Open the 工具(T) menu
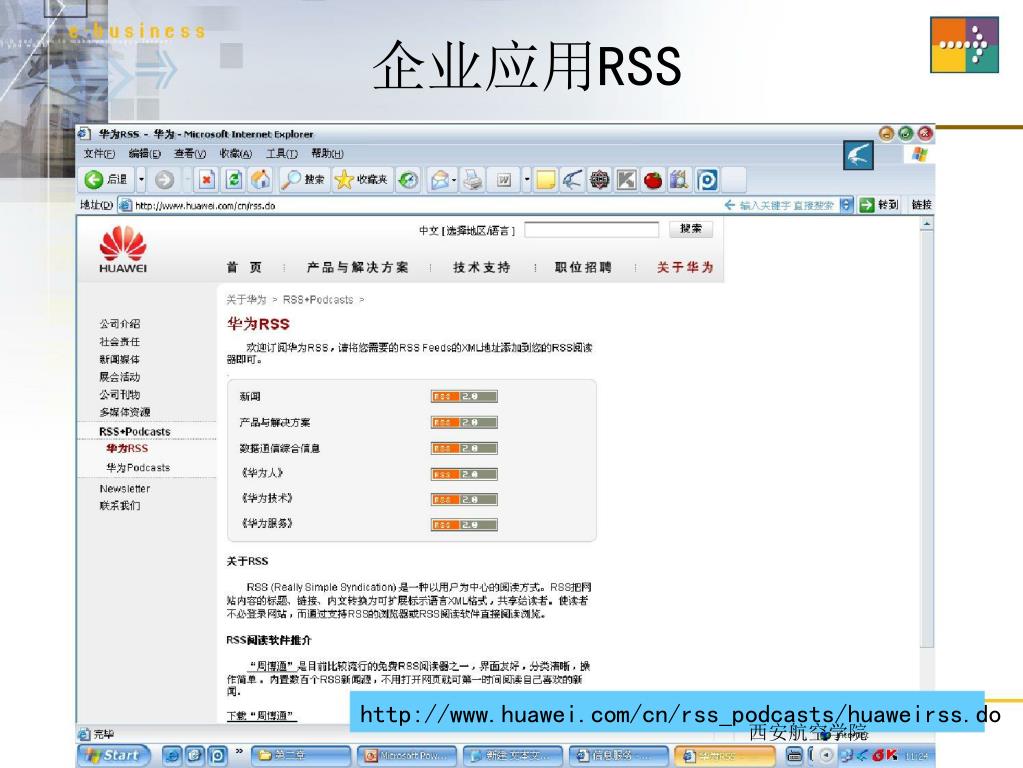Screen dimensions: 1023x768 tap(281, 153)
